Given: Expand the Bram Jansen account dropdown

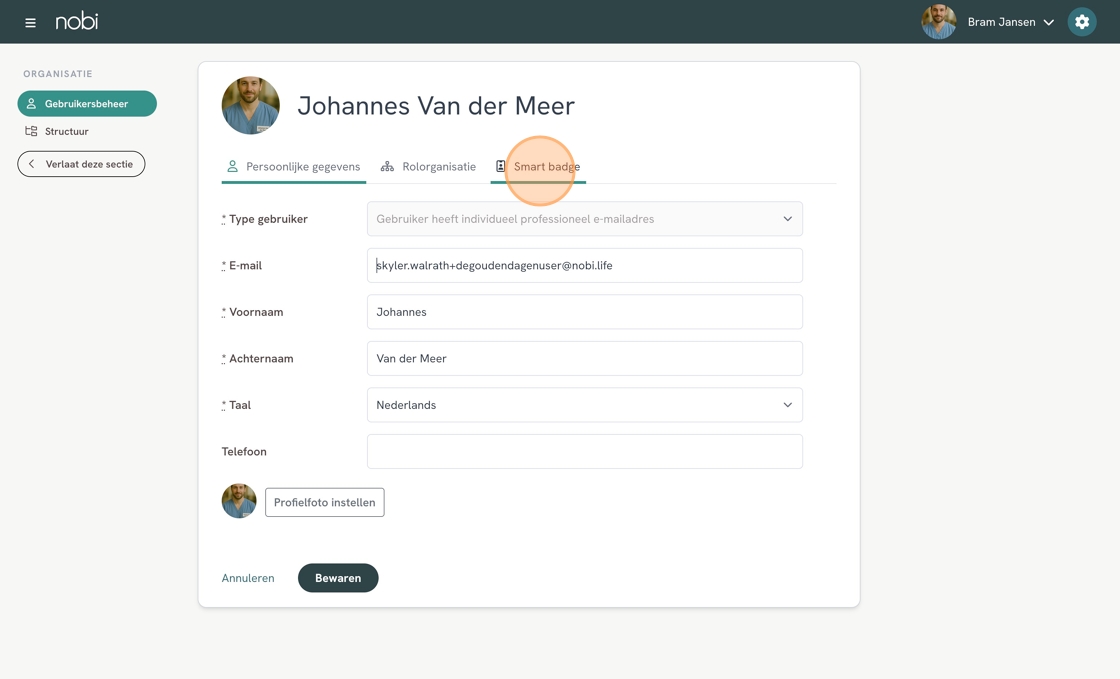Looking at the screenshot, I should click(1048, 22).
